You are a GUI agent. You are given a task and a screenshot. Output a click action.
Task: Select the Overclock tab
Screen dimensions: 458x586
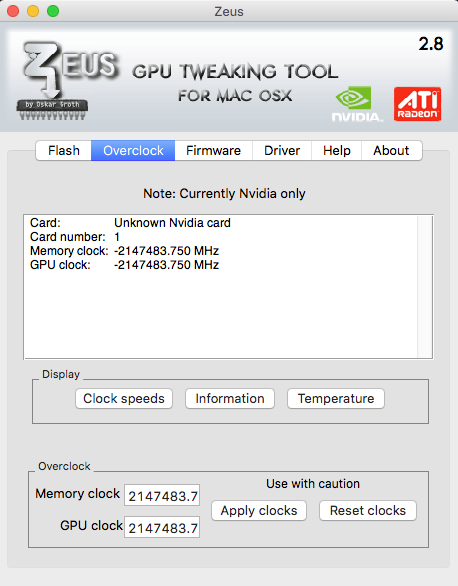133,151
